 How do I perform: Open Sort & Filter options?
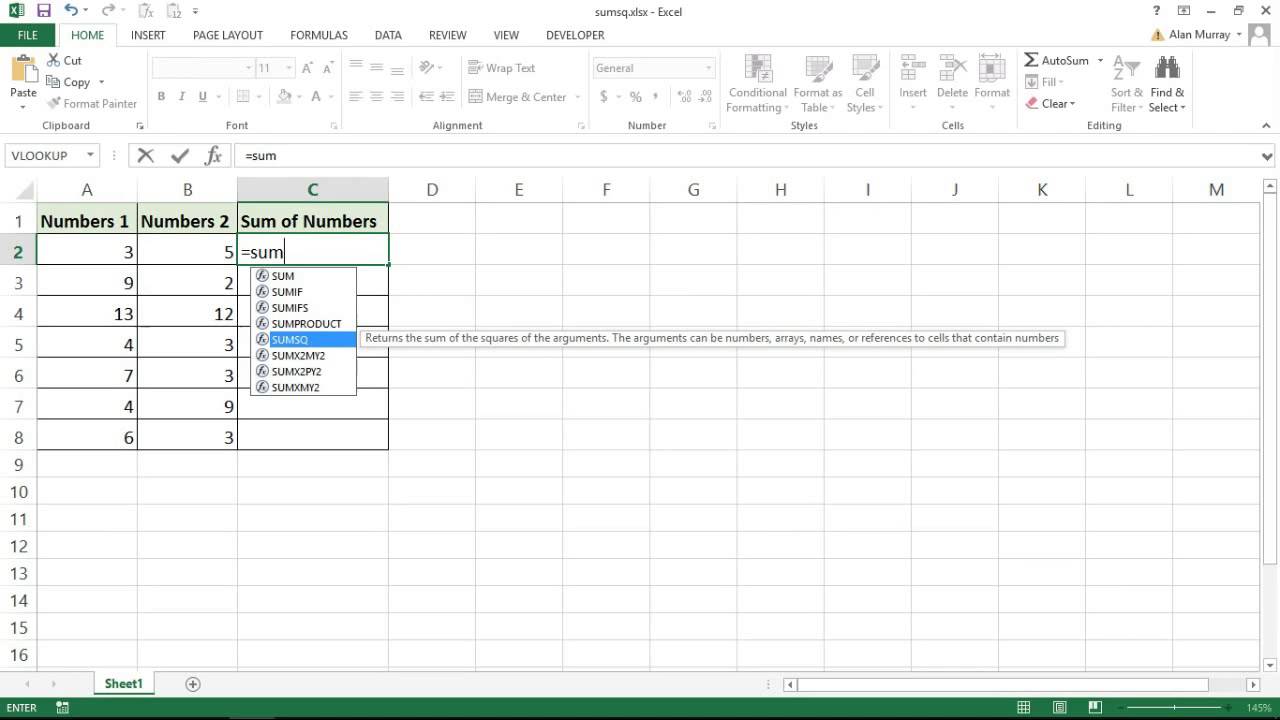[1126, 84]
